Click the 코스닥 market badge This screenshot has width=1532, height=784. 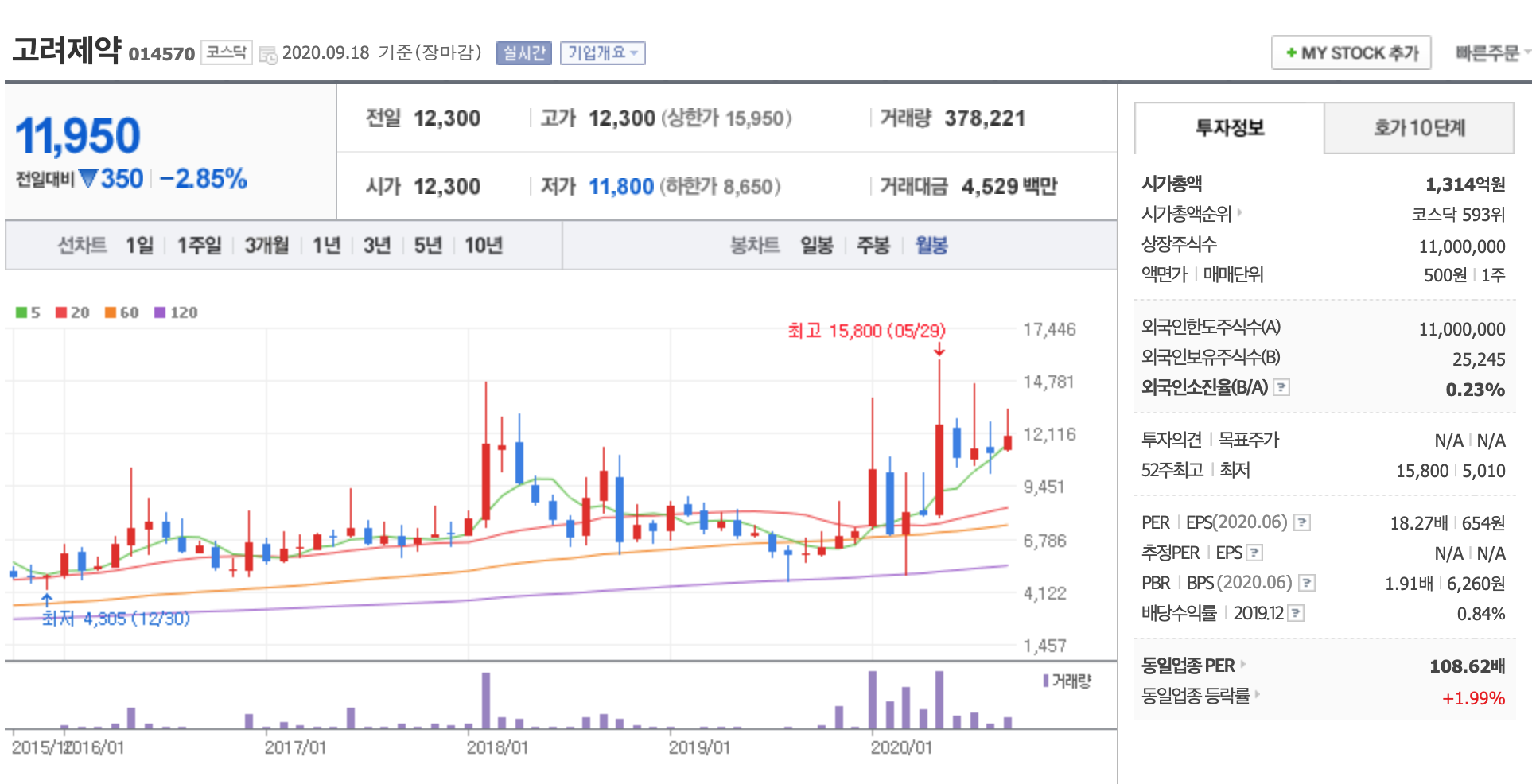[226, 52]
